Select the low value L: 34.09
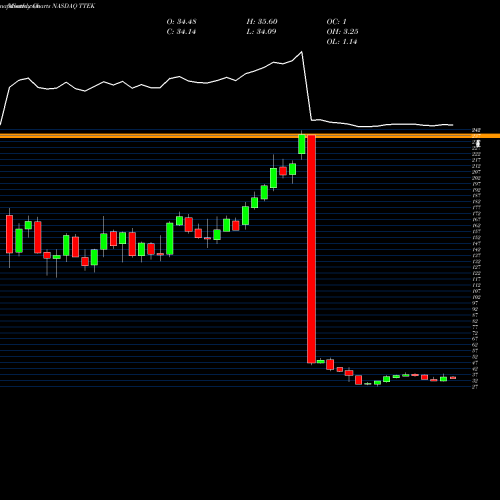Image resolution: width=500 pixels, height=500 pixels. click(261, 32)
